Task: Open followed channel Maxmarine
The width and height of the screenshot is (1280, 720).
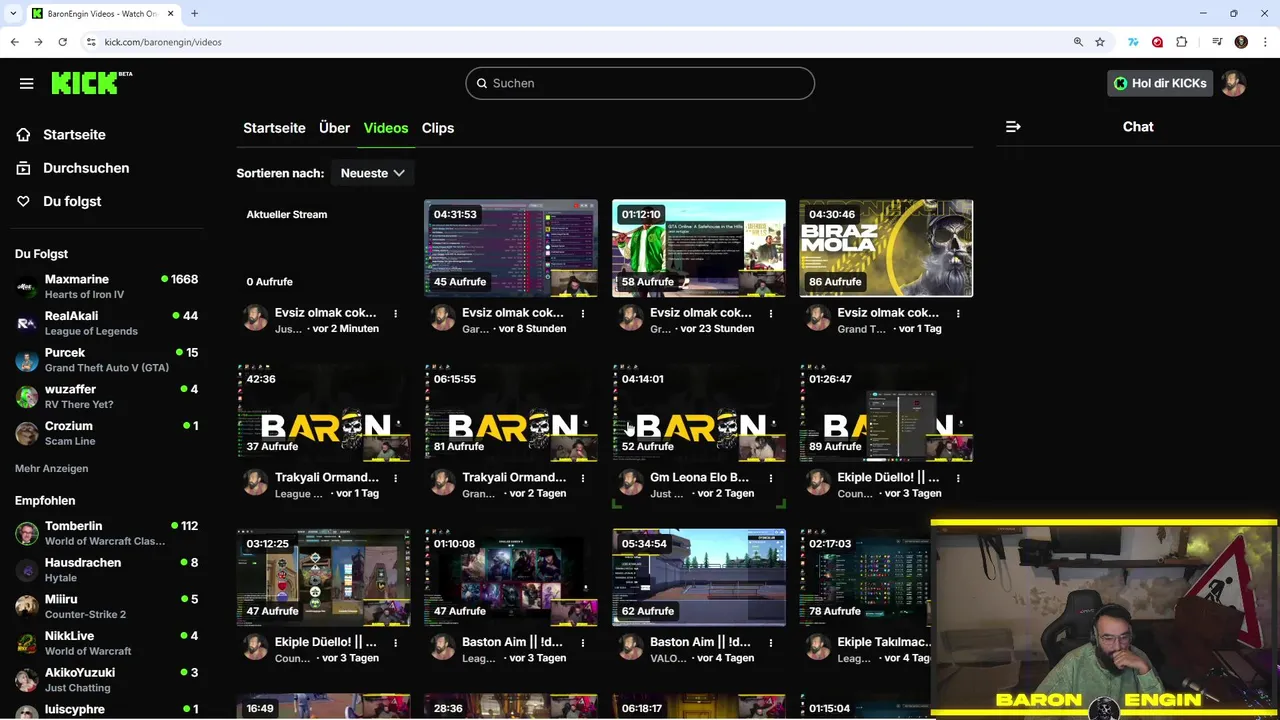Action: (105, 286)
